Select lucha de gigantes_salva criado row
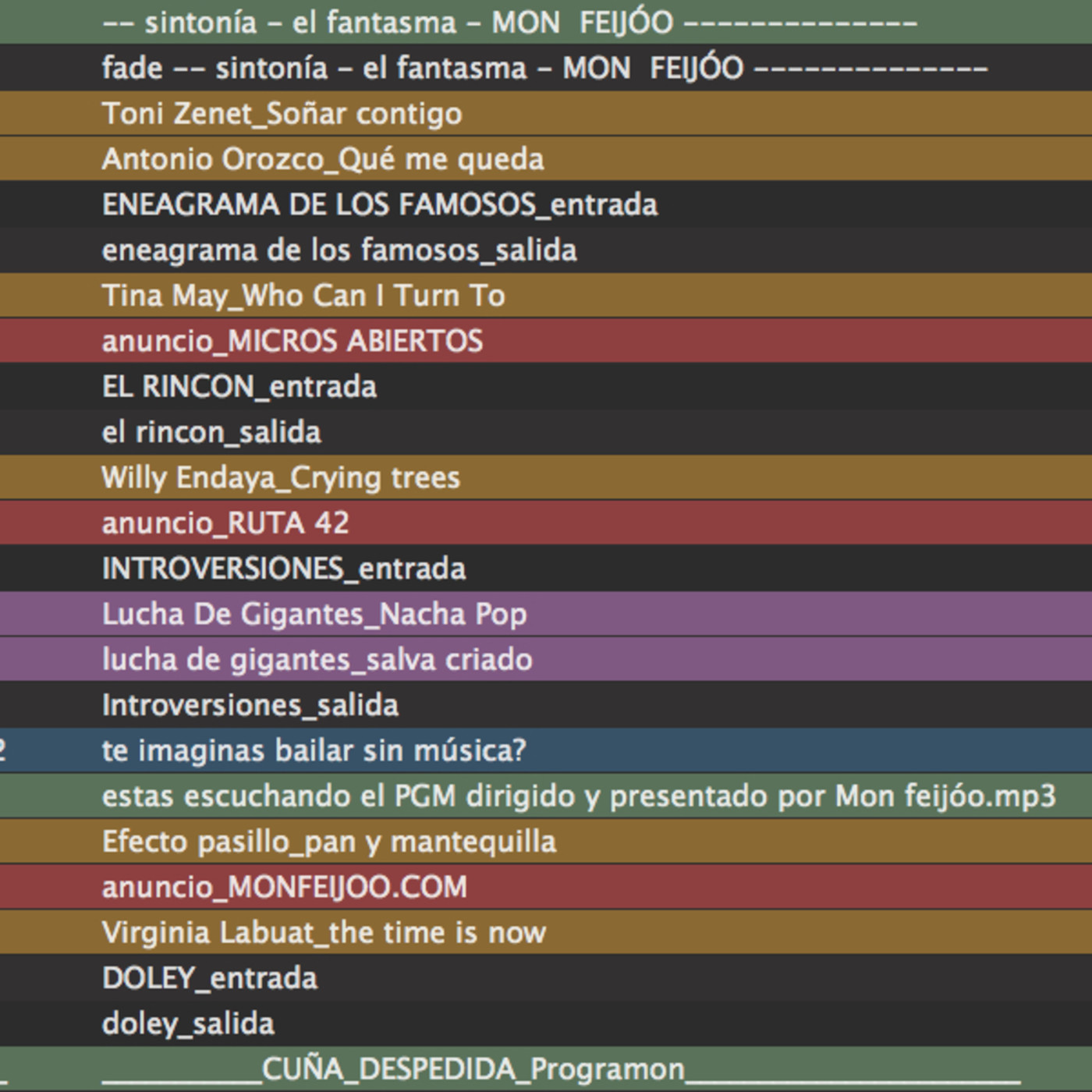The image size is (1092, 1092). [317, 660]
